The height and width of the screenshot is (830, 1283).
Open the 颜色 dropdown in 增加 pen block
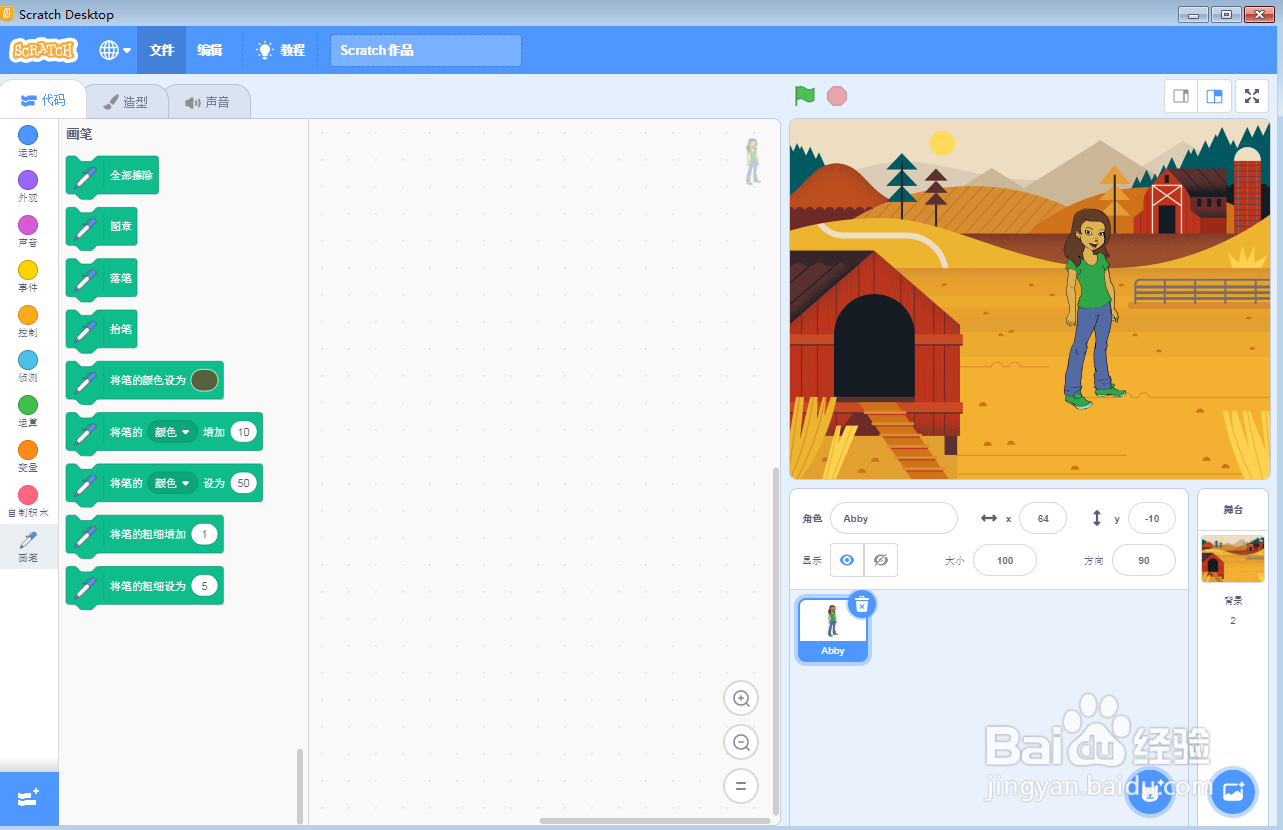coord(171,432)
